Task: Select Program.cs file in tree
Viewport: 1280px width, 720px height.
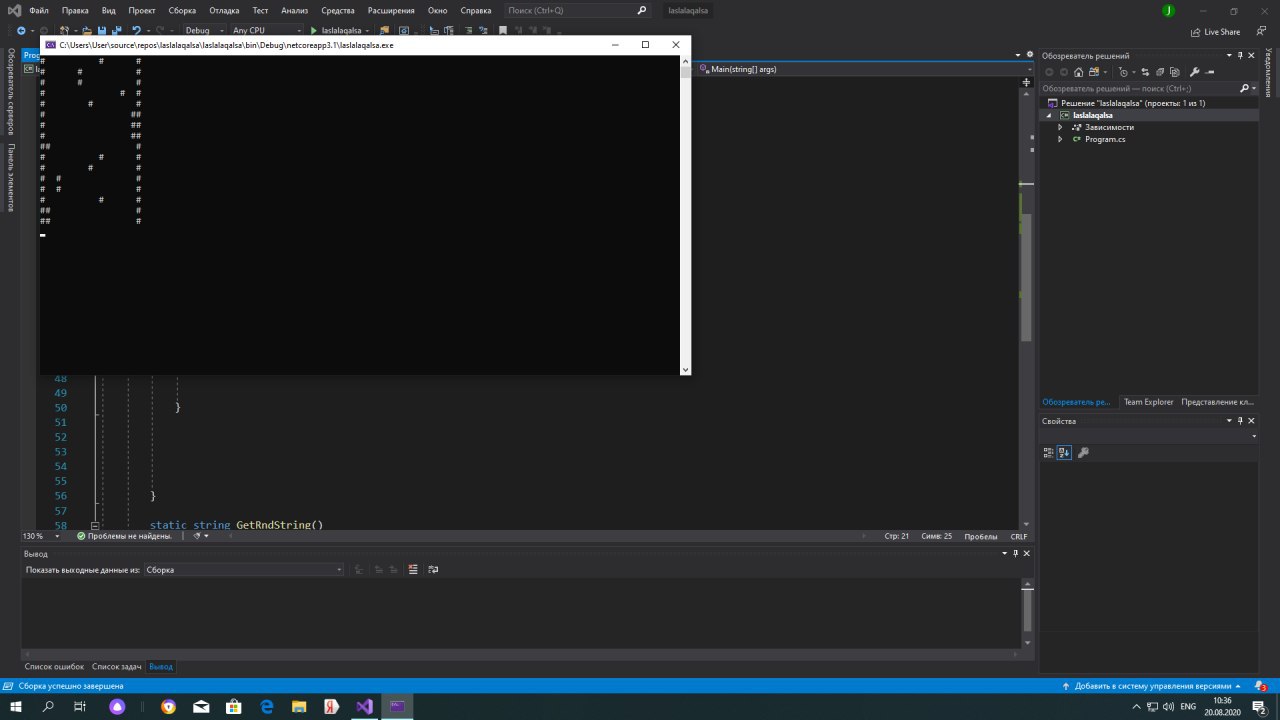Action: [x=1105, y=139]
